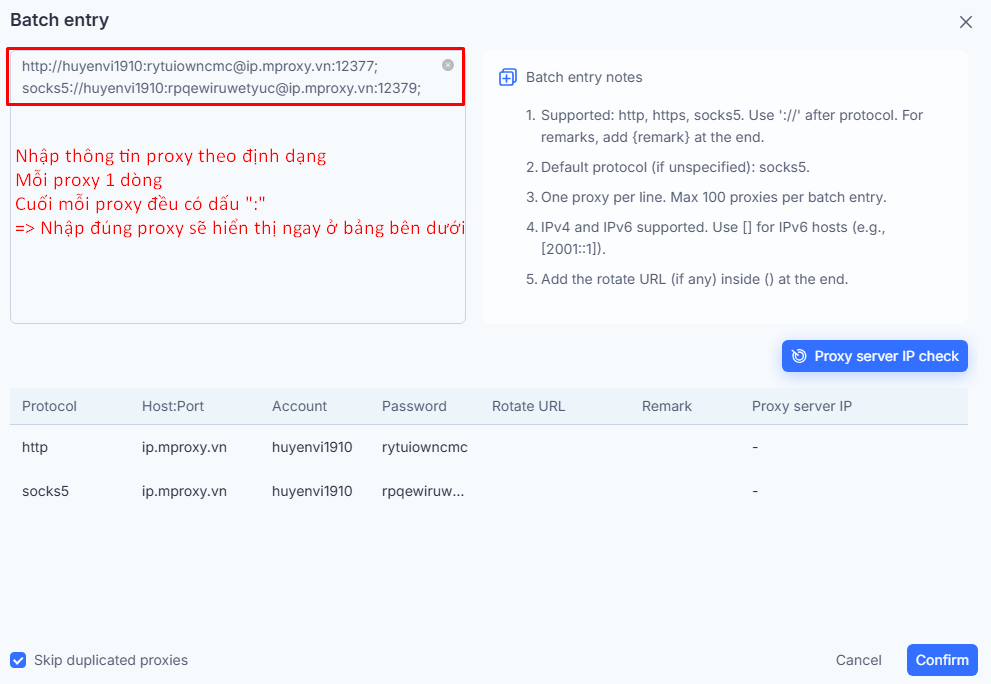The width and height of the screenshot is (991, 684).
Task: Clear the proxy text box contents
Action: pos(447,65)
